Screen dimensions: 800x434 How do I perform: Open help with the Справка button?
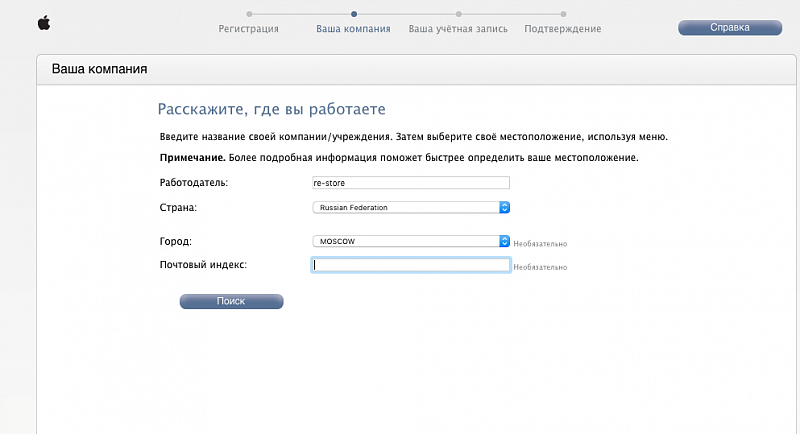tap(729, 28)
